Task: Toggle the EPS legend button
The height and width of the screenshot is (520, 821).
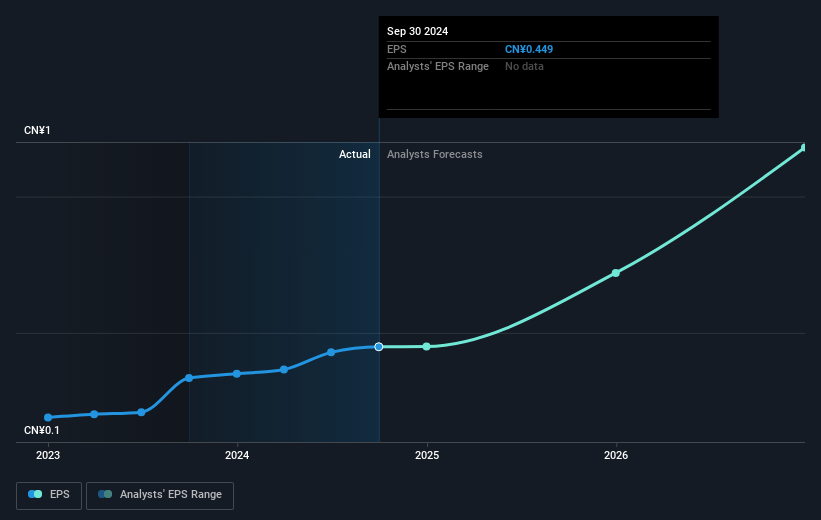Action: (x=49, y=495)
